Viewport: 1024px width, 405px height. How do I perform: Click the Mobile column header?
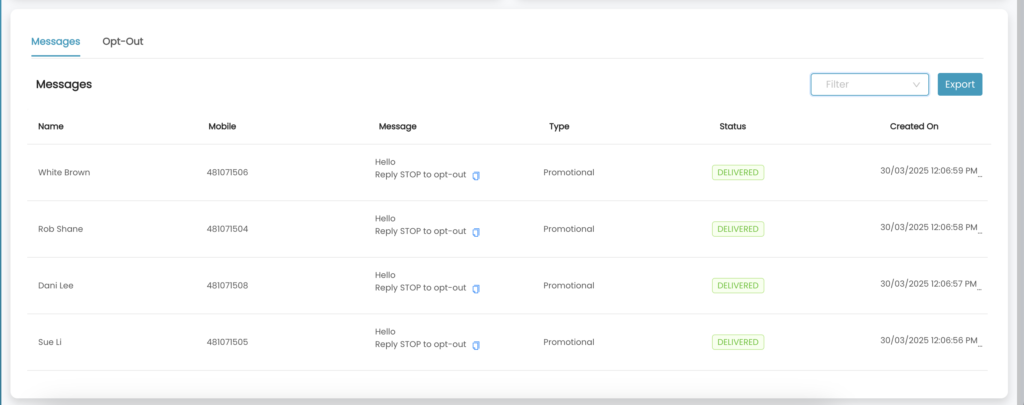coord(222,127)
